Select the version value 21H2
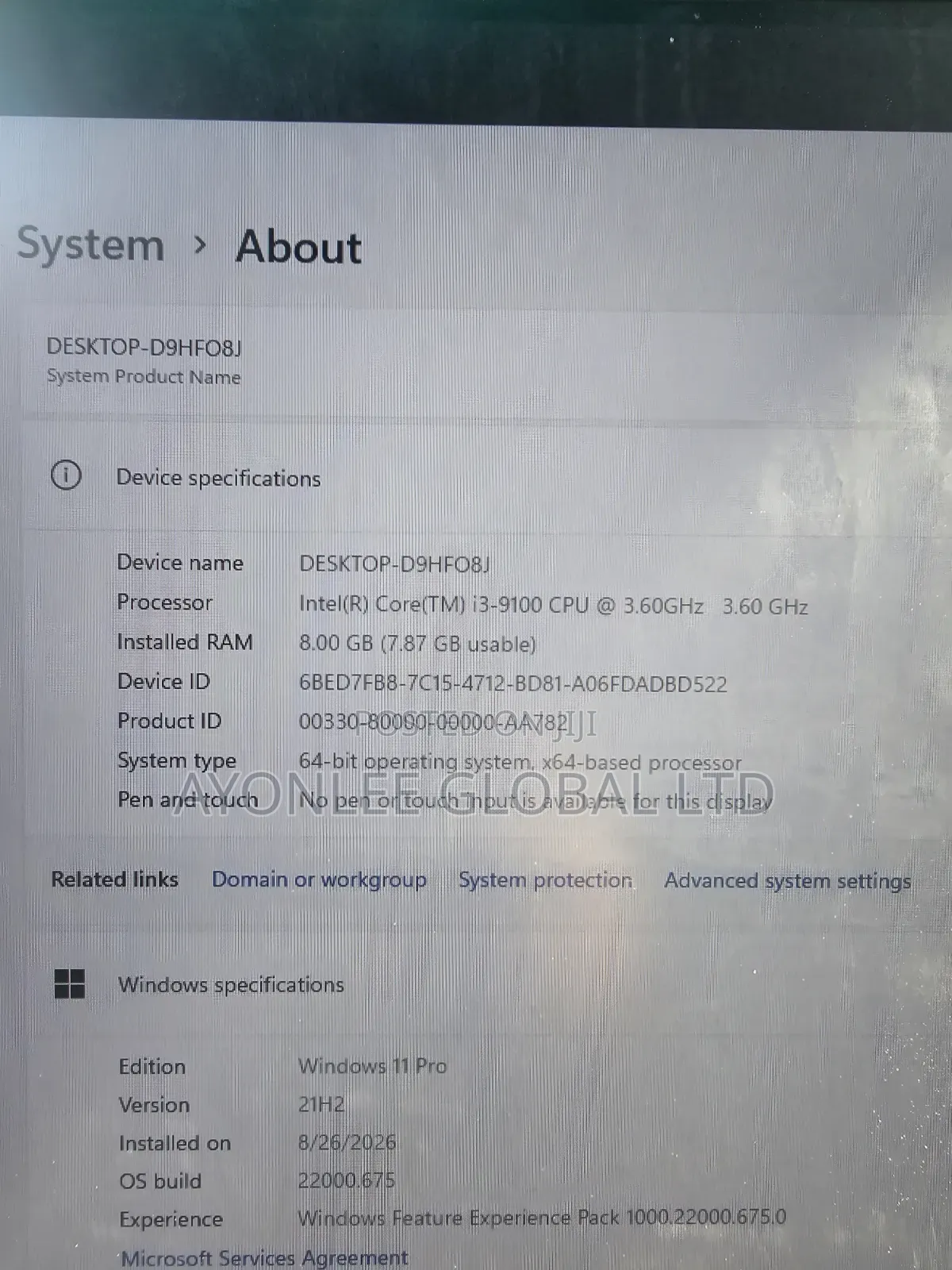 pos(321,1104)
